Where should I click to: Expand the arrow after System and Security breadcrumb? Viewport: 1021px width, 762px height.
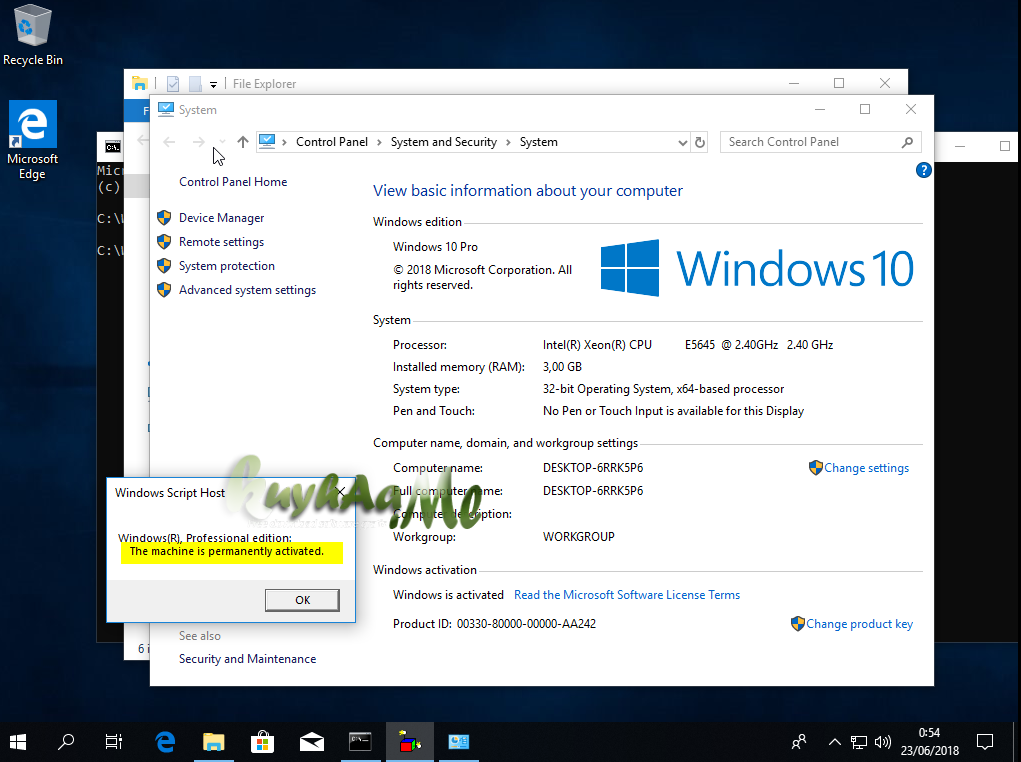pos(508,142)
